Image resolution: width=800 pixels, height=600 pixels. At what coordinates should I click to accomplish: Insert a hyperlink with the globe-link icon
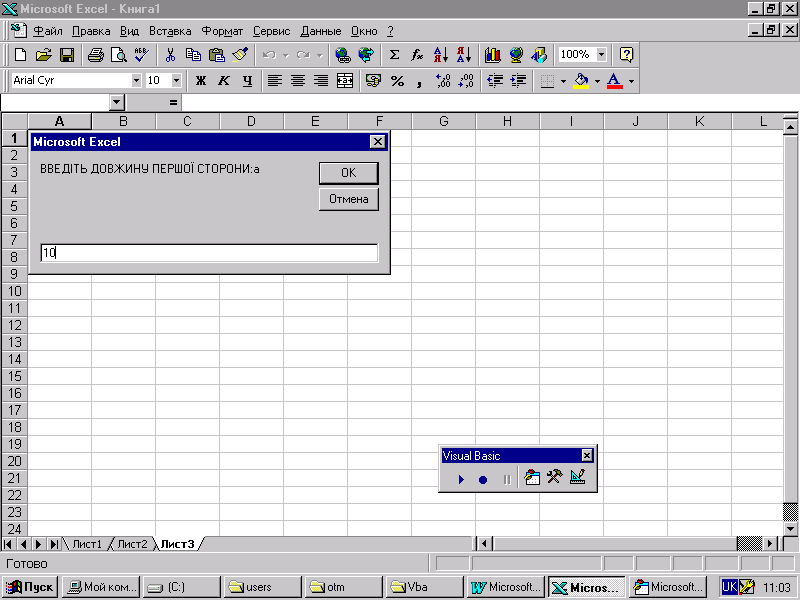click(343, 55)
